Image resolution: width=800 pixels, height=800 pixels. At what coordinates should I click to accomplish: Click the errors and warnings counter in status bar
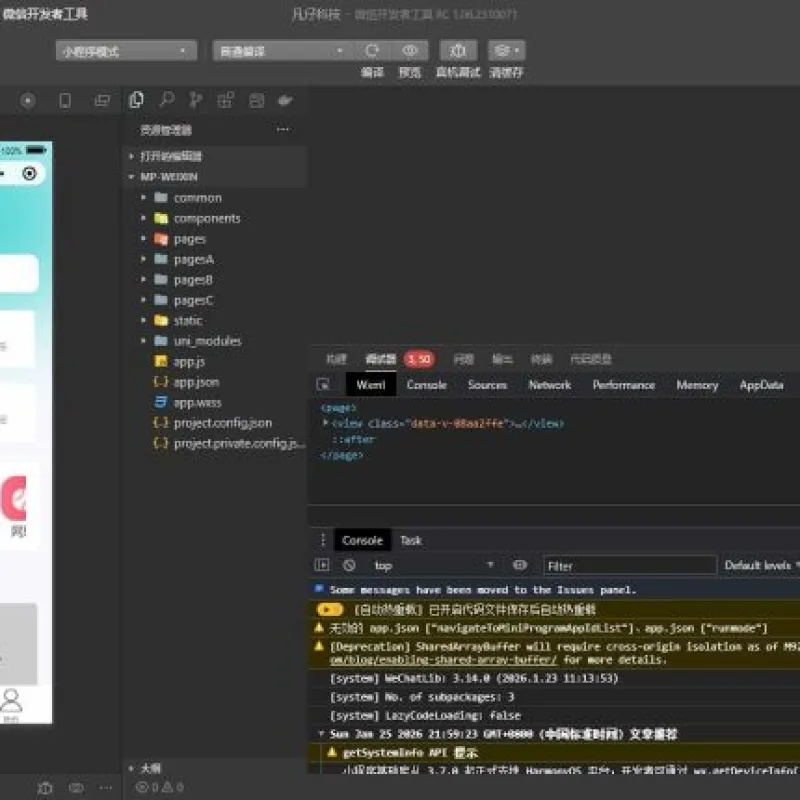(160, 787)
